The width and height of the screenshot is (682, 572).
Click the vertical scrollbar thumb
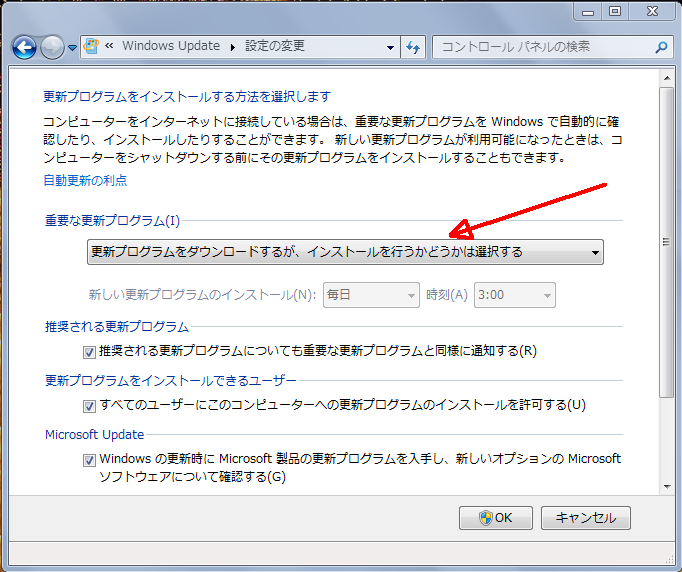(666, 242)
